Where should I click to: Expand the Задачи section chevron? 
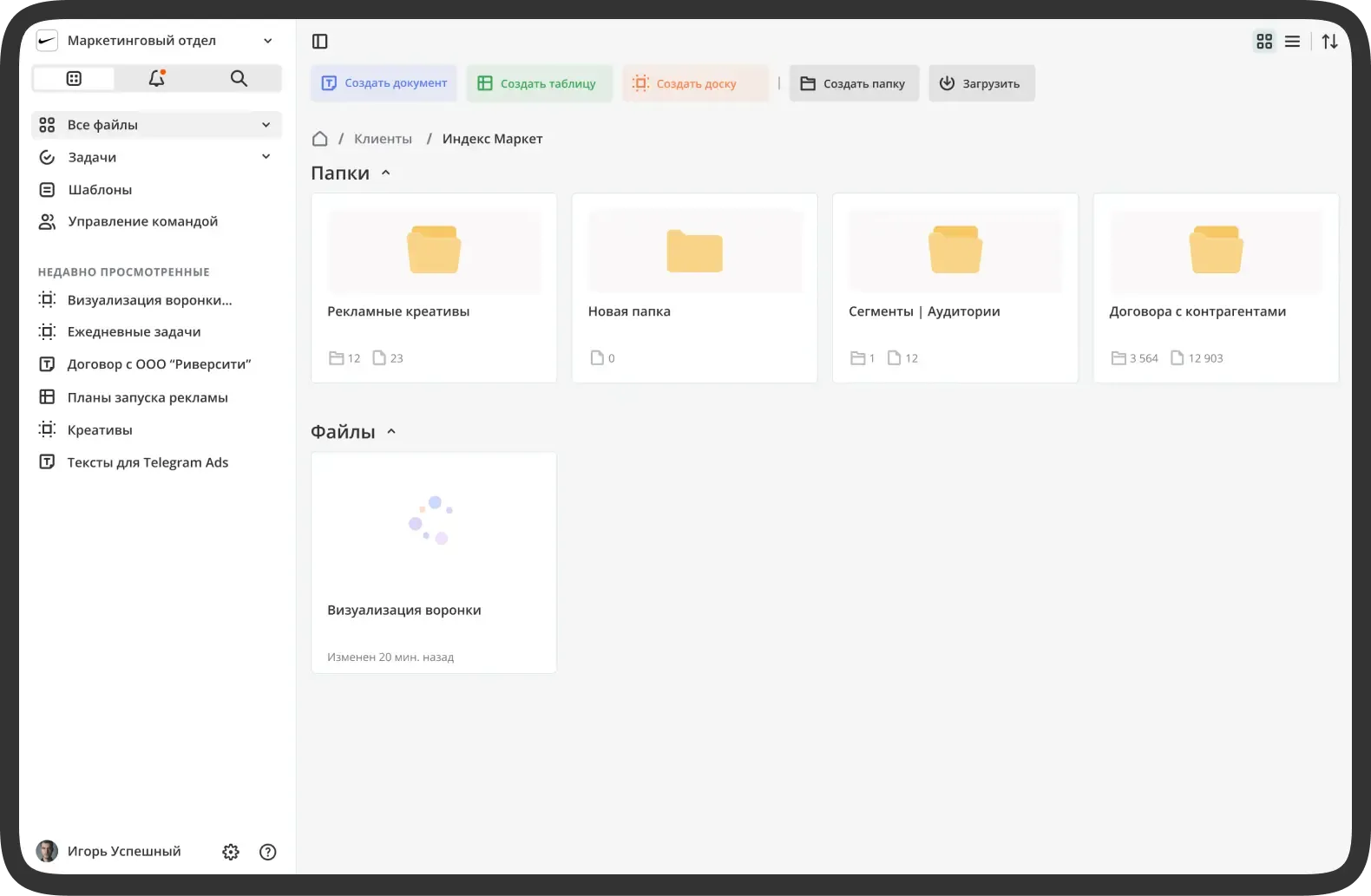point(266,157)
